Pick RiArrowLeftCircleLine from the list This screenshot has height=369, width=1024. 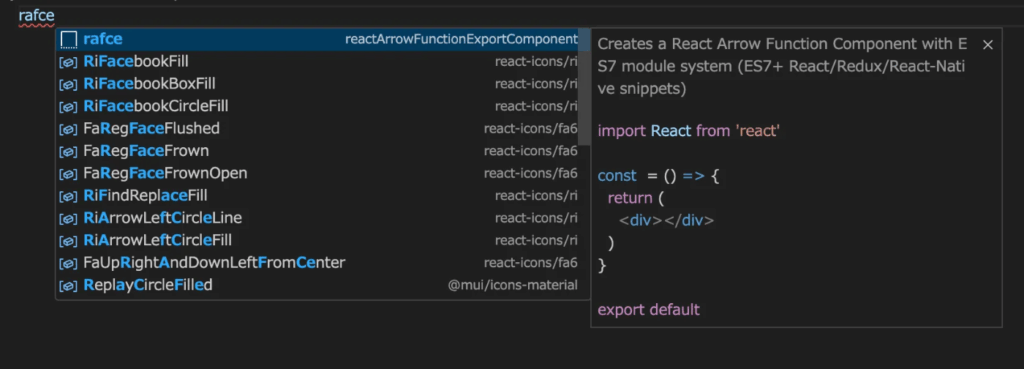[317, 218]
